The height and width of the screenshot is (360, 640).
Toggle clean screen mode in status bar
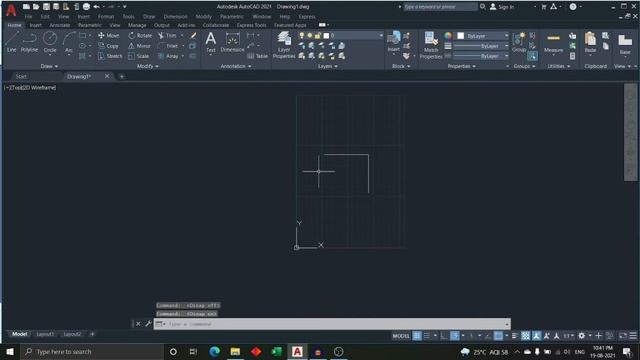tap(622, 336)
